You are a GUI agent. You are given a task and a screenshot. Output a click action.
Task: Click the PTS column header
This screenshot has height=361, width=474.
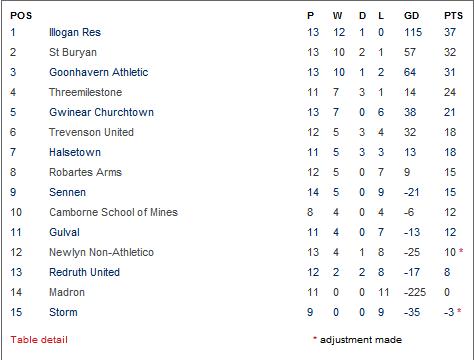(453, 16)
